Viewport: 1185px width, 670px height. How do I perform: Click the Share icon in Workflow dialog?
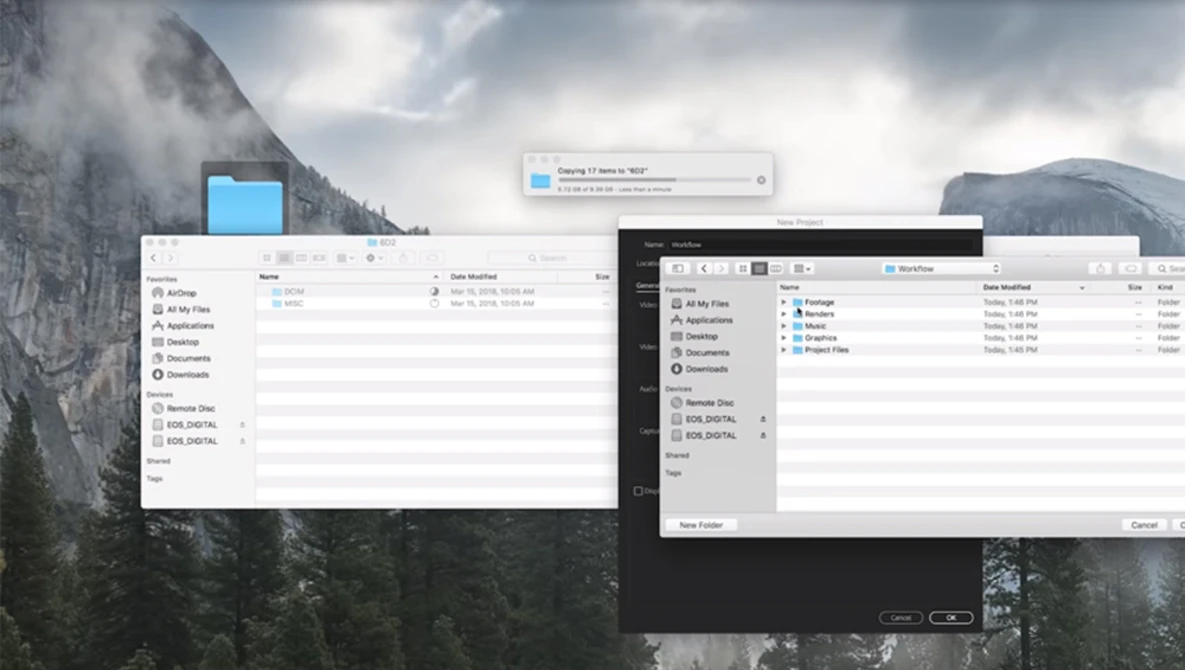[x=1100, y=269]
